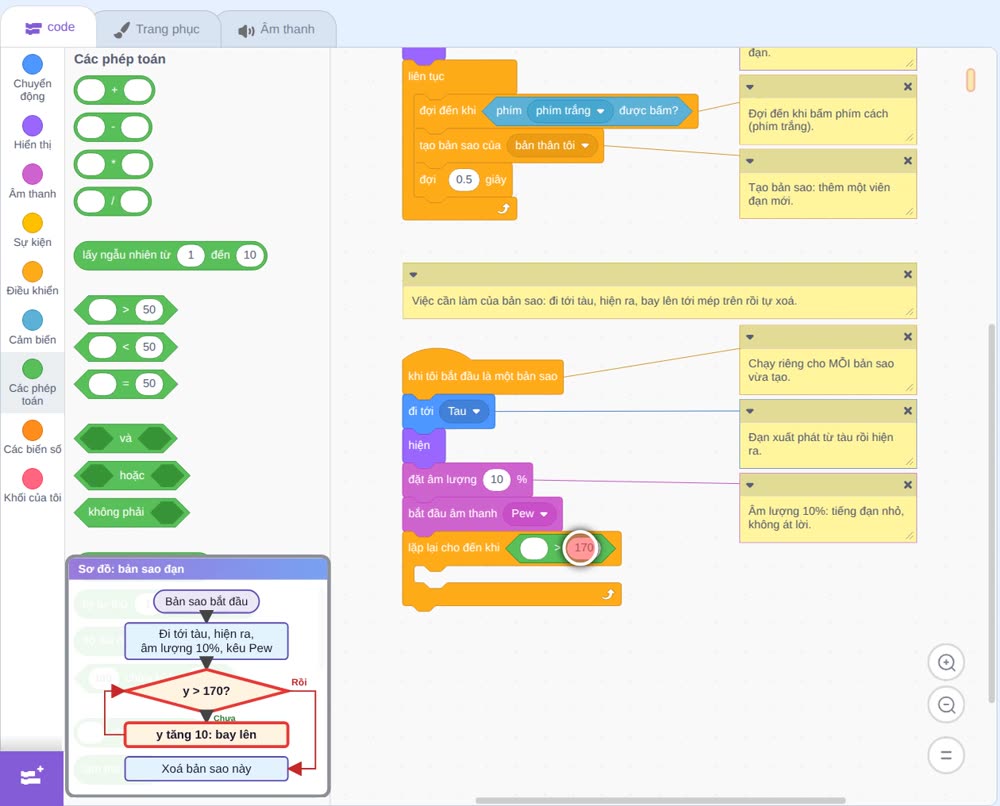
Task: Open the Sự kiện block category
Action: (x=33, y=230)
